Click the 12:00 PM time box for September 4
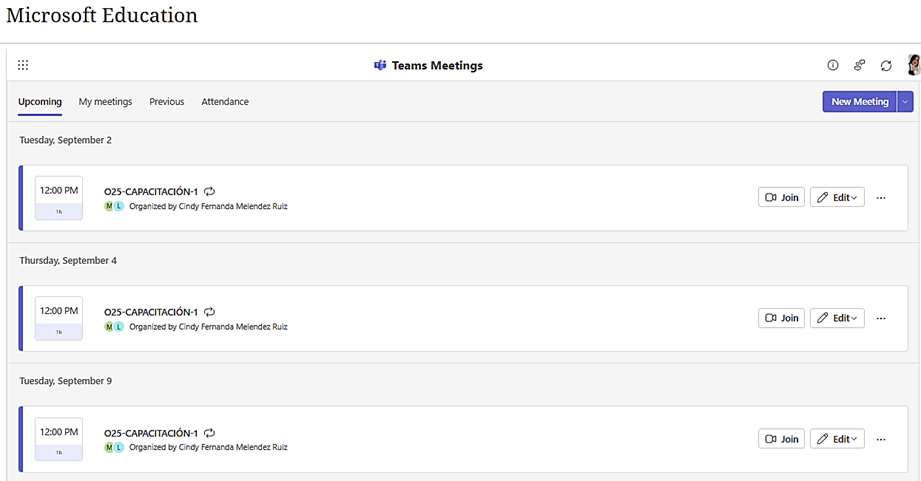This screenshot has height=481, width=921. pos(59,318)
